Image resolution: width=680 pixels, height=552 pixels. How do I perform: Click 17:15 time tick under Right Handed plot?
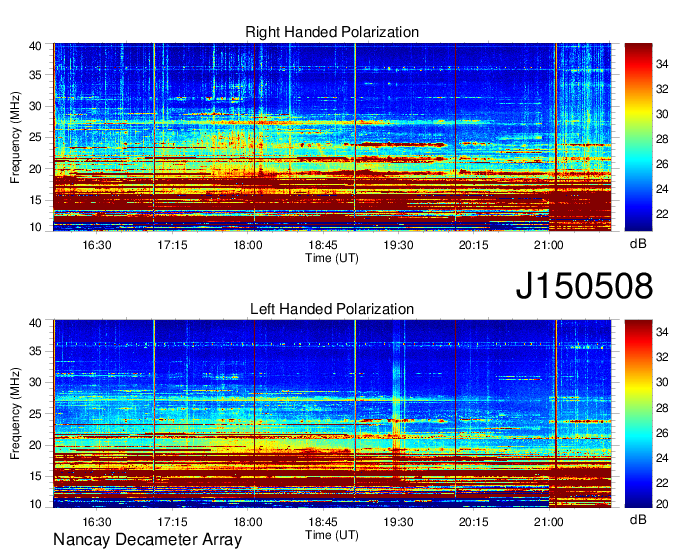[172, 245]
